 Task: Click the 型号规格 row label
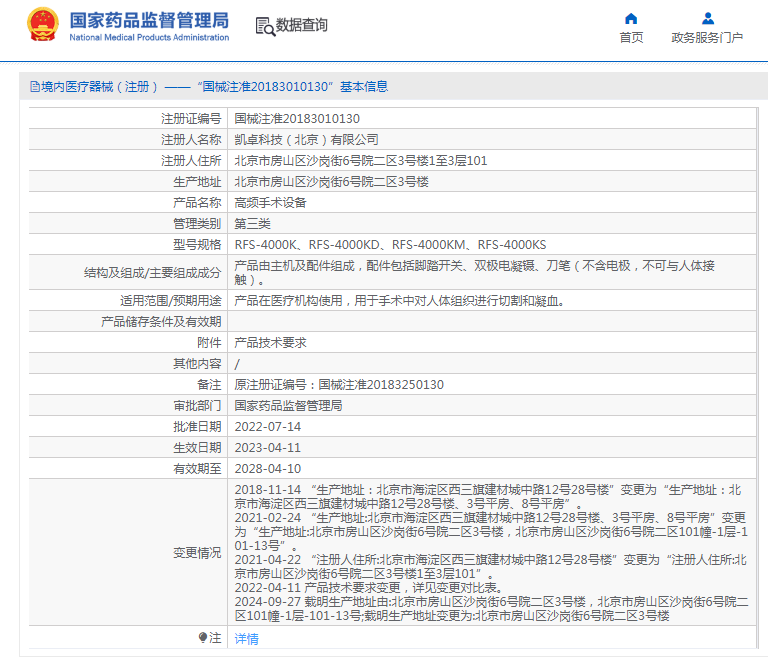pos(197,245)
